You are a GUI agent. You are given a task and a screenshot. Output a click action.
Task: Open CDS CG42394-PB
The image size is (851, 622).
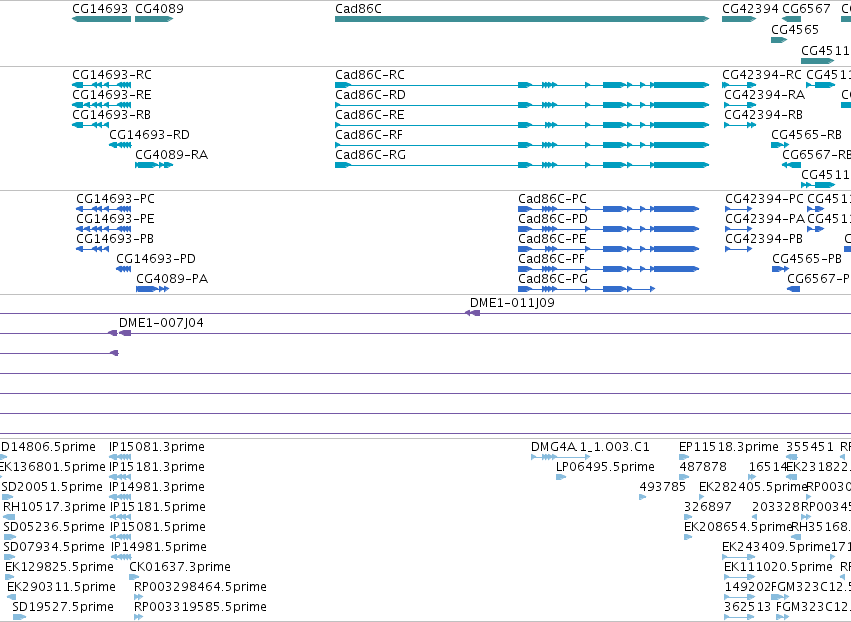(764, 239)
